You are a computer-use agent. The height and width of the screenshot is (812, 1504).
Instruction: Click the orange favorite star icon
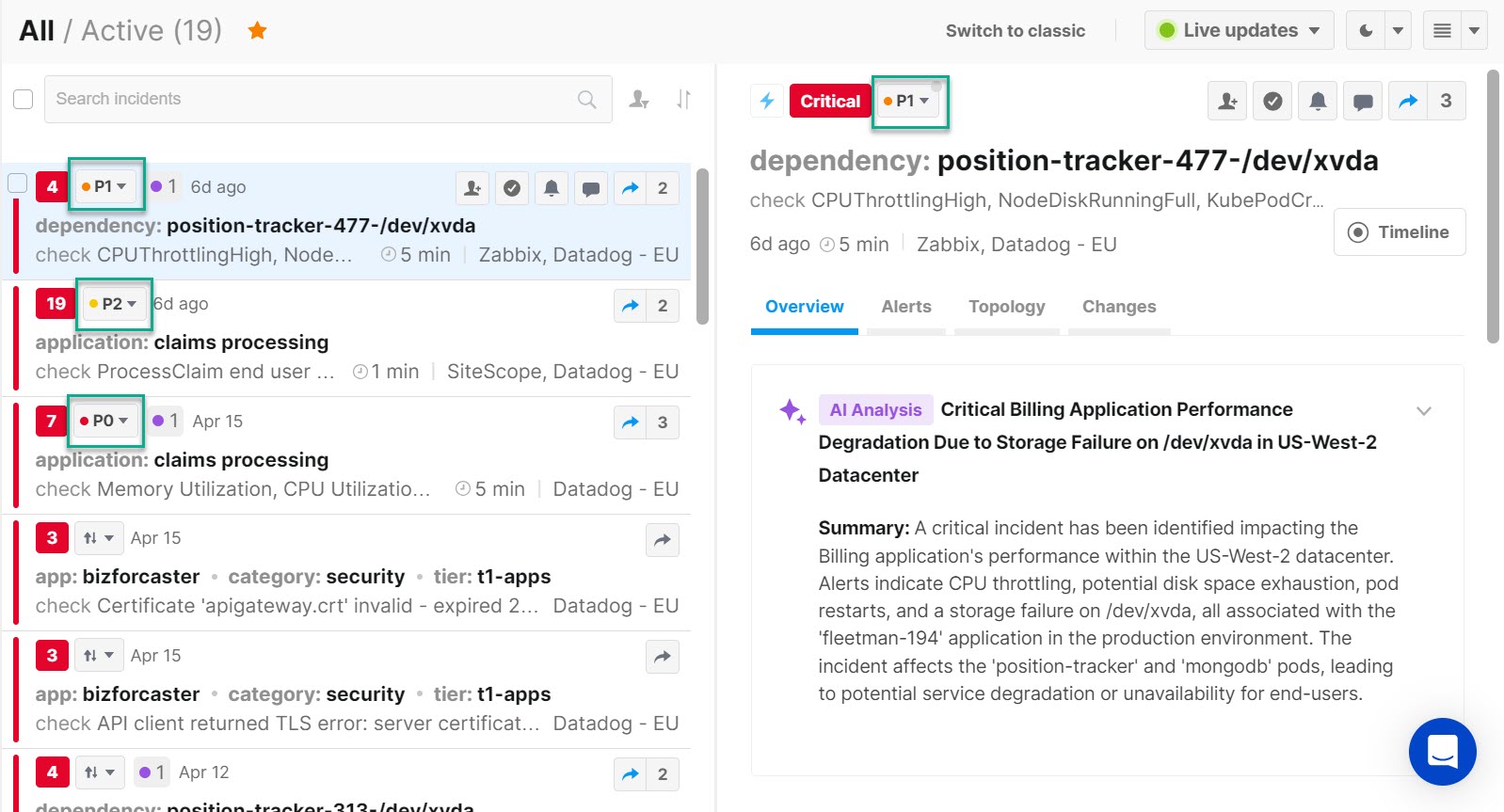point(257,31)
